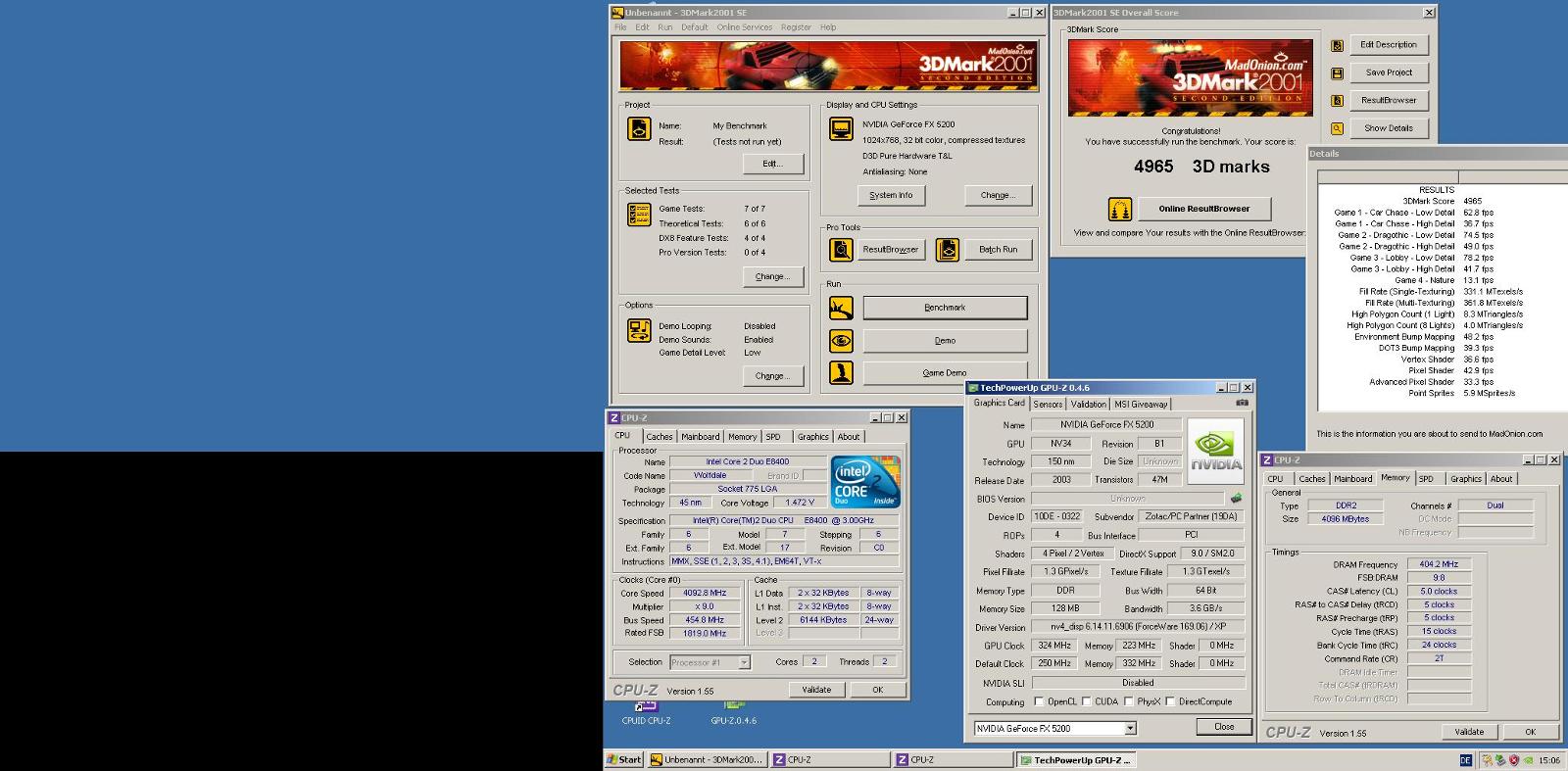This screenshot has width=1568, height=771.
Task: Click the GPU-Z screenshot camera icon
Action: (1242, 403)
